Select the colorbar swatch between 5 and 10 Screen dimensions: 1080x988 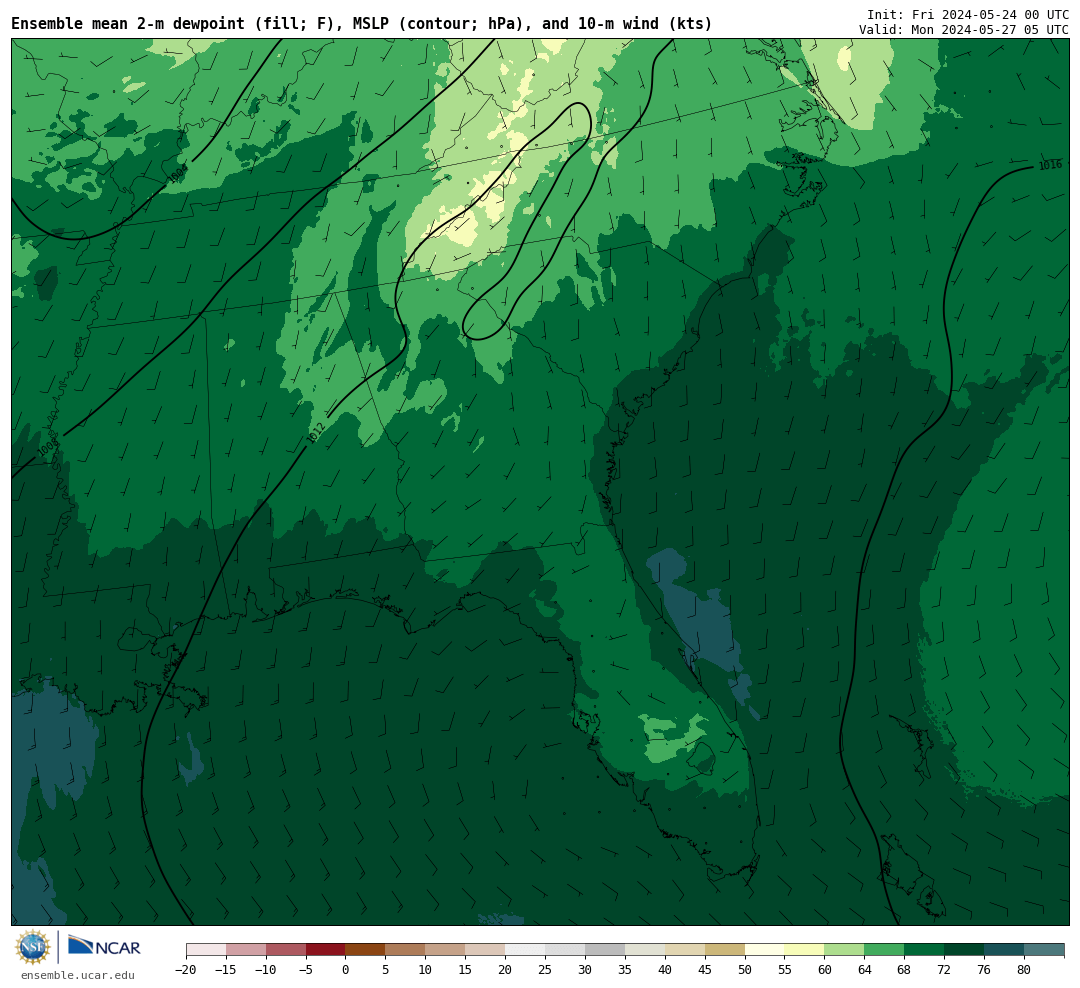coord(406,950)
